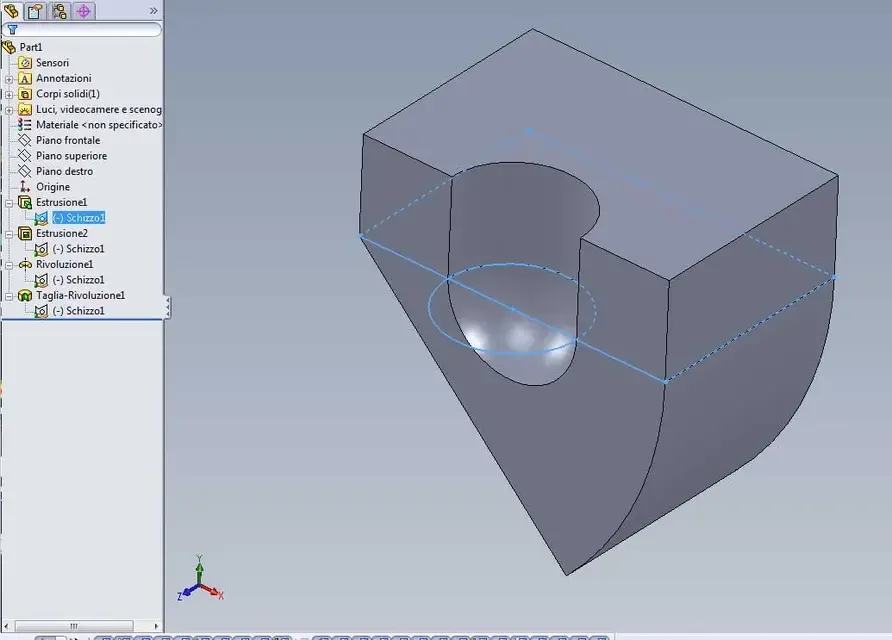Image resolution: width=892 pixels, height=640 pixels.
Task: Click the horizontal scrollbar thumb in tree
Action: pyautogui.click(x=74, y=626)
